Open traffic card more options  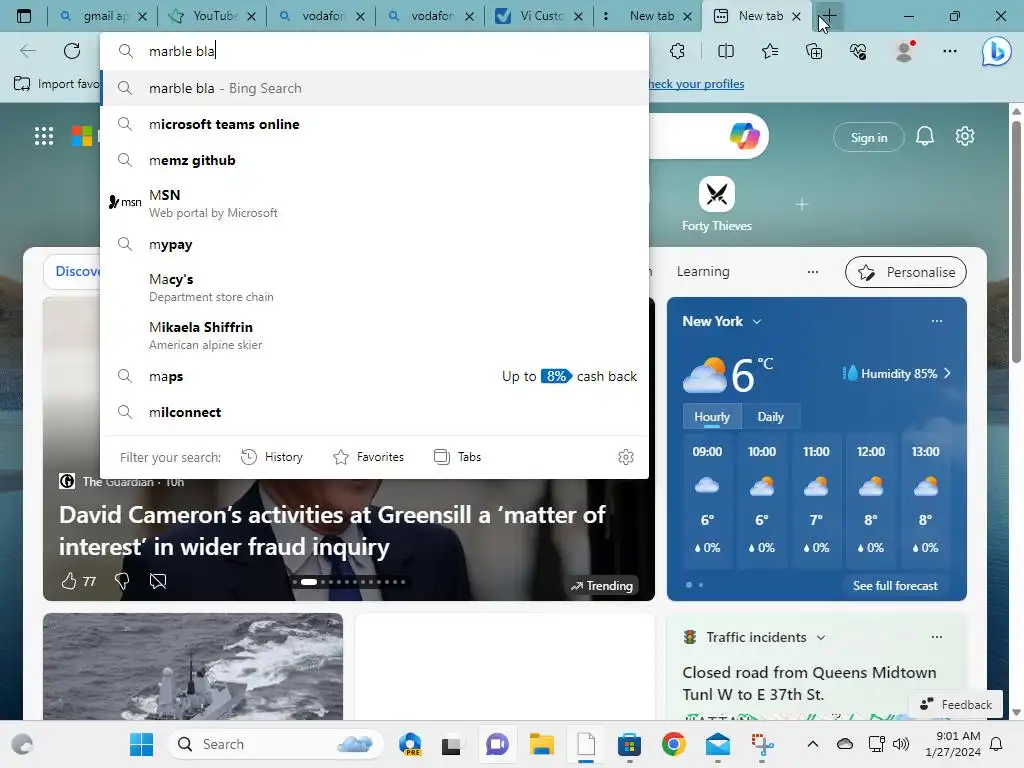coord(936,637)
